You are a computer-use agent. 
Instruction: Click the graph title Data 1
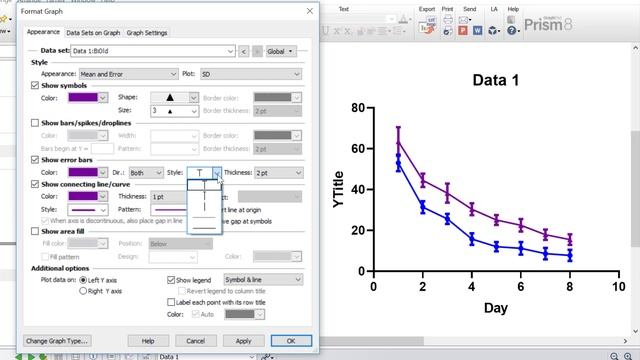point(496,80)
